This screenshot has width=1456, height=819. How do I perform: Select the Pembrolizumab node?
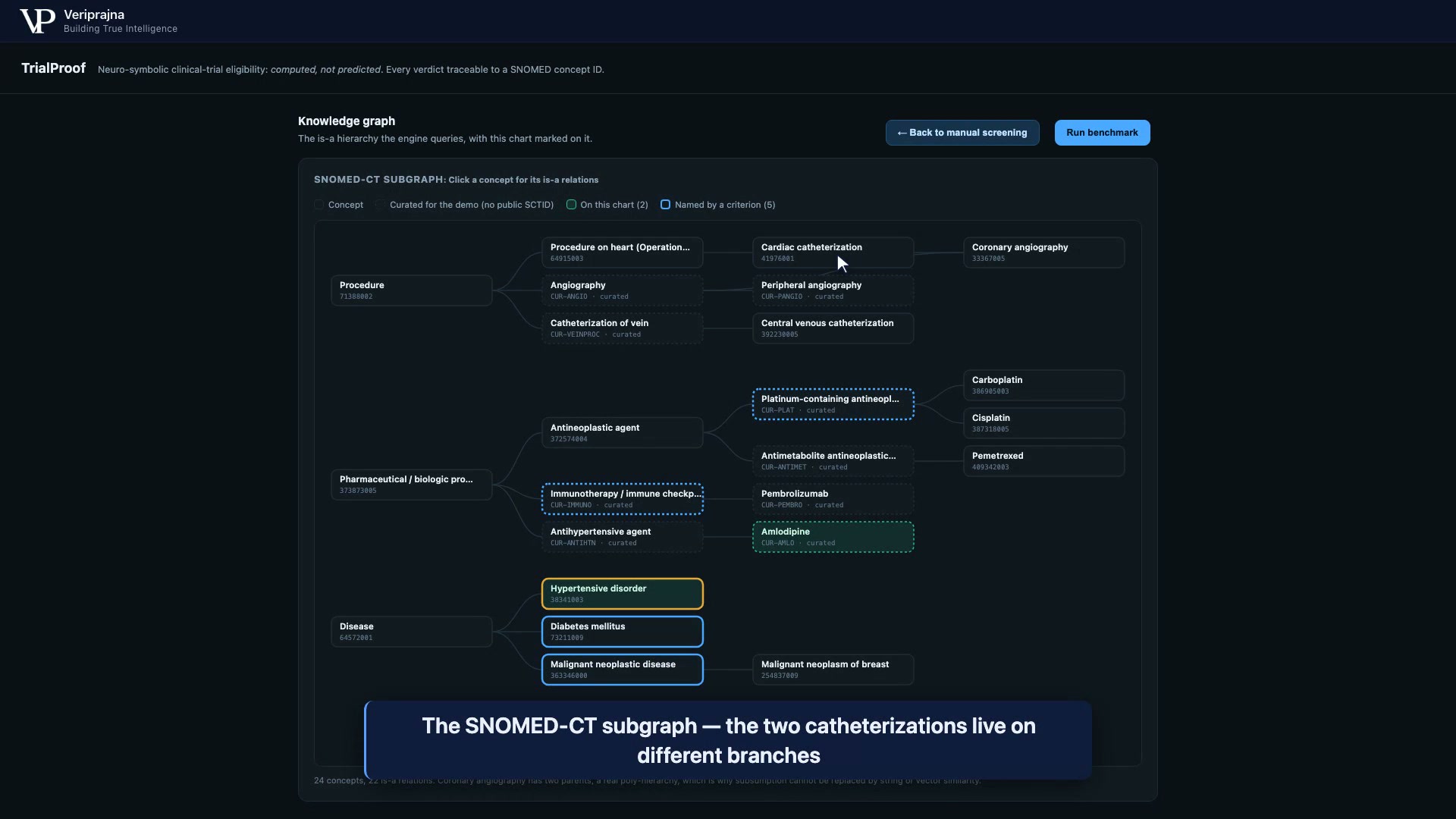click(833, 499)
